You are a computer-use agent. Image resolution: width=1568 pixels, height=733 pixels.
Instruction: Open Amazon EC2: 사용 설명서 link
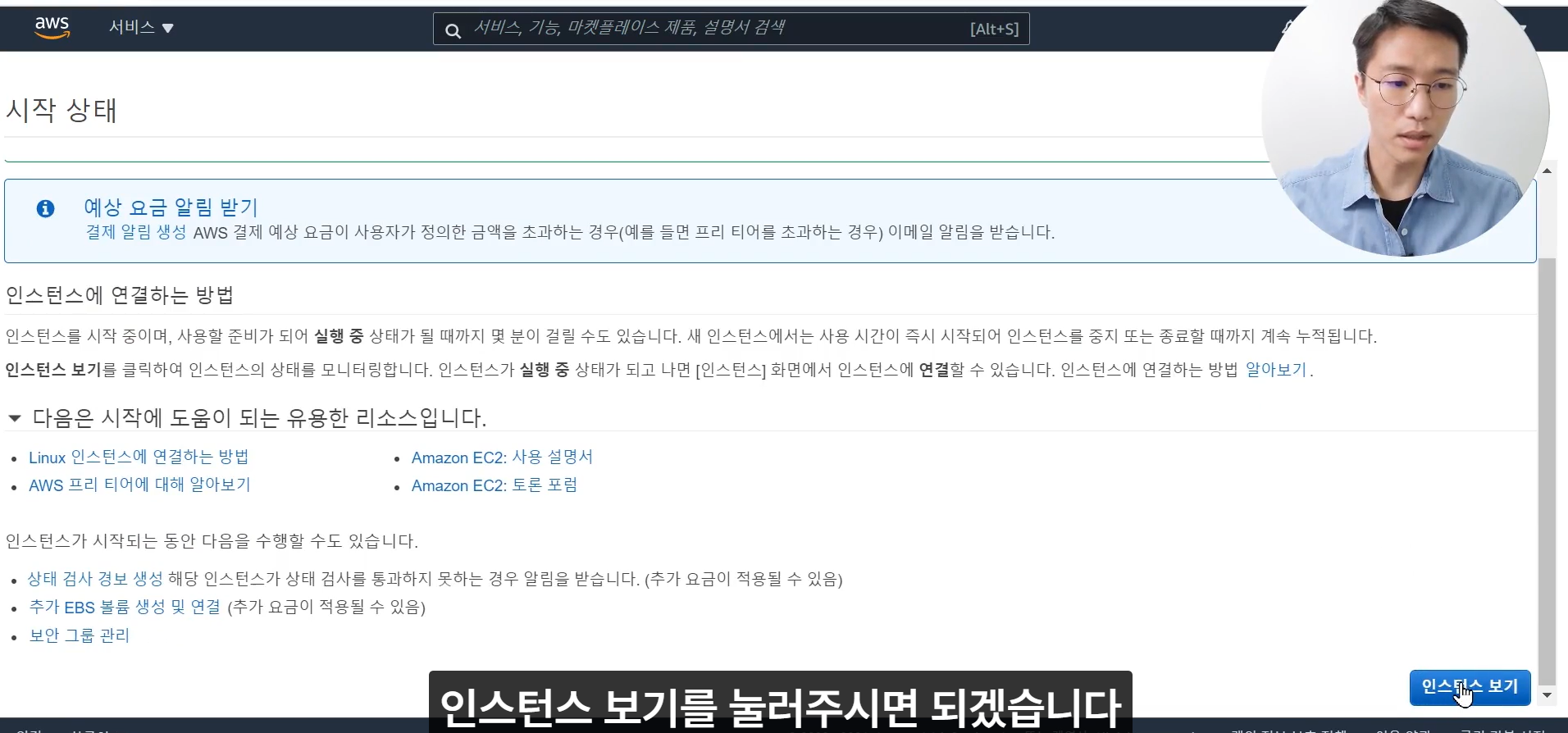(502, 457)
